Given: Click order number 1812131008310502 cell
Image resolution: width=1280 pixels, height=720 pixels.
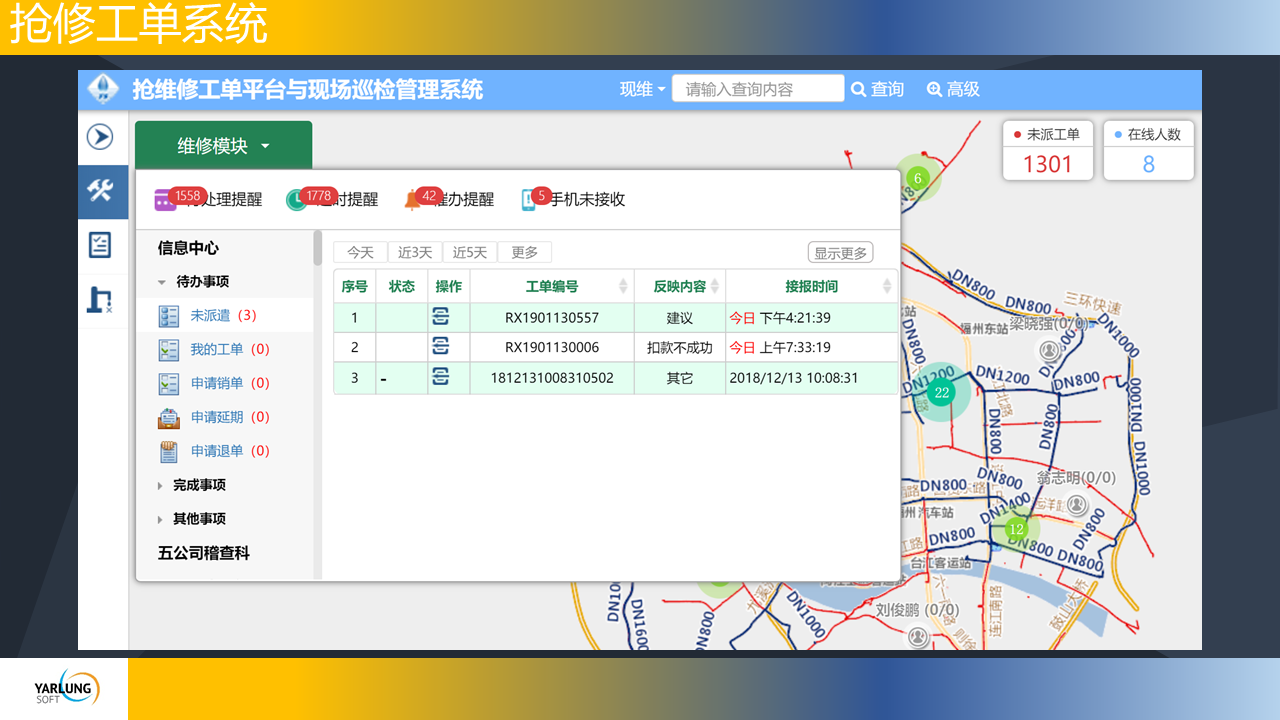Looking at the screenshot, I should 552,378.
